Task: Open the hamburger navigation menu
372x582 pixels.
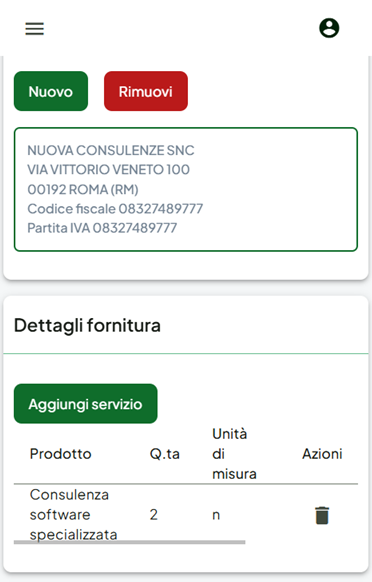Action: tap(35, 29)
